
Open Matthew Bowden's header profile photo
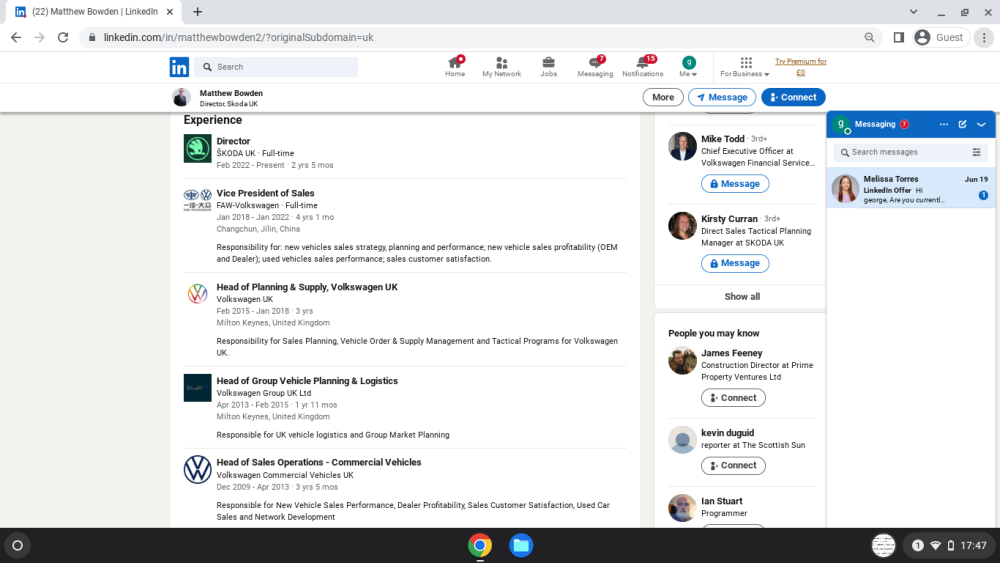click(x=182, y=98)
